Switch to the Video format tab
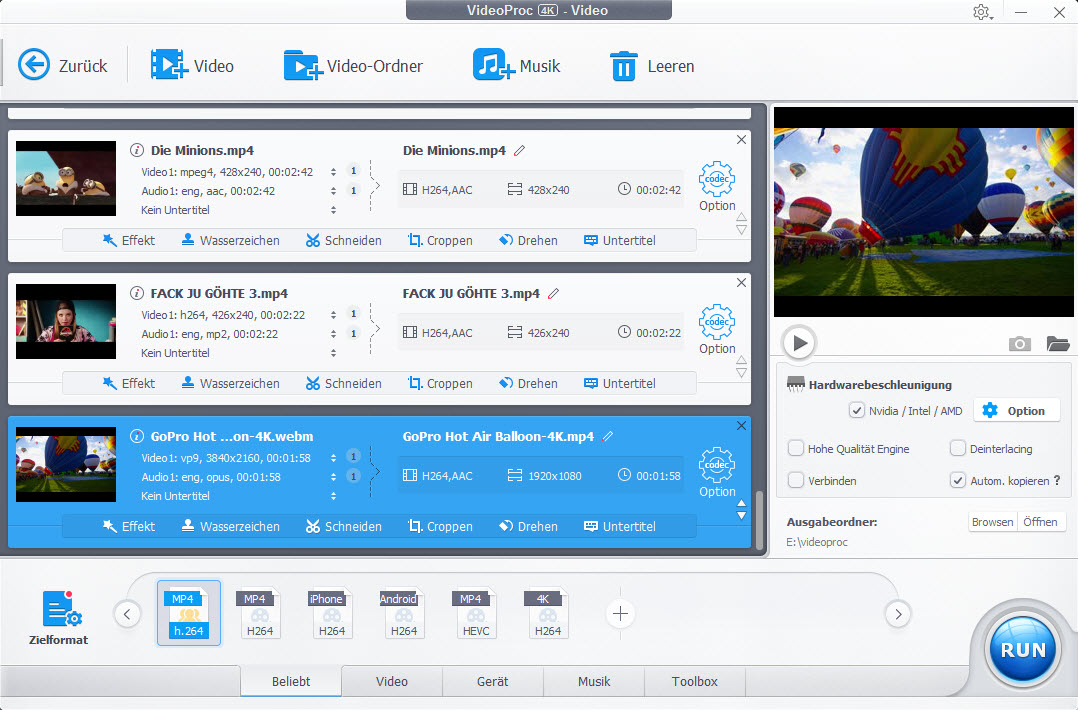Screen dimensions: 1078x710 392,681
